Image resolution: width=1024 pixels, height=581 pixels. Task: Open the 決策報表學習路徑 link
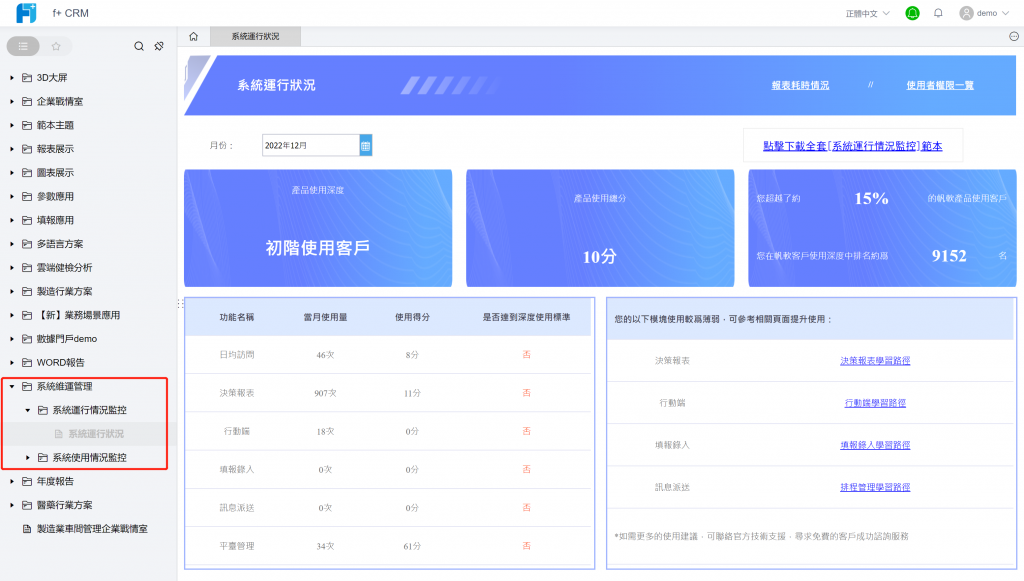(875, 360)
